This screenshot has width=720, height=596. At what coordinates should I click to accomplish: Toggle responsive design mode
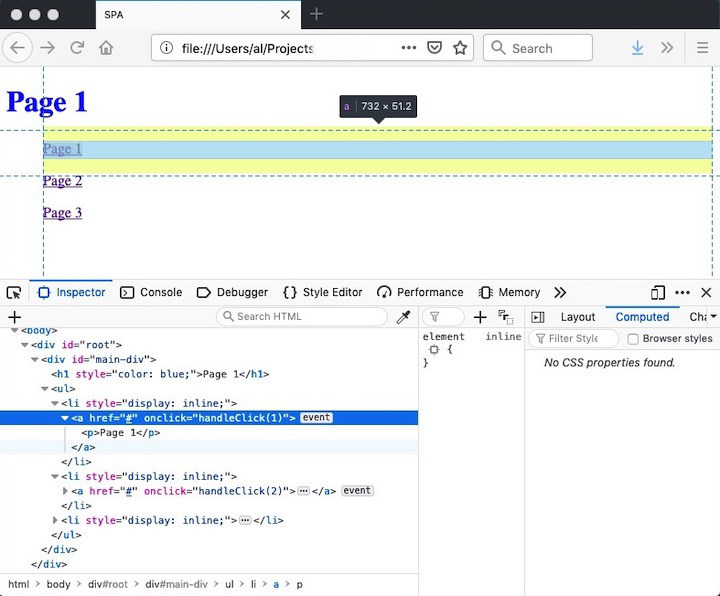coord(658,292)
